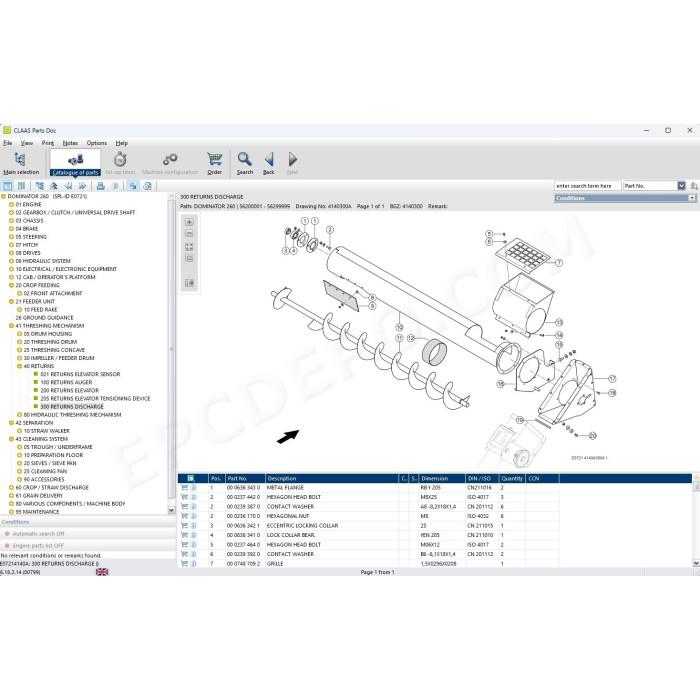The image size is (700, 700).
Task: Collapse the 41 THRESHING MECHANISM node
Action: coord(11,326)
